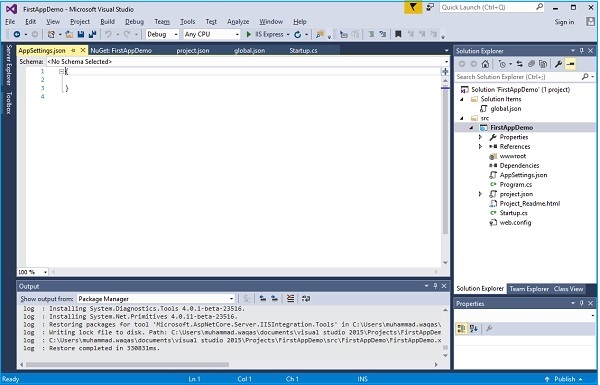Click the Sign in link

pos(564,22)
